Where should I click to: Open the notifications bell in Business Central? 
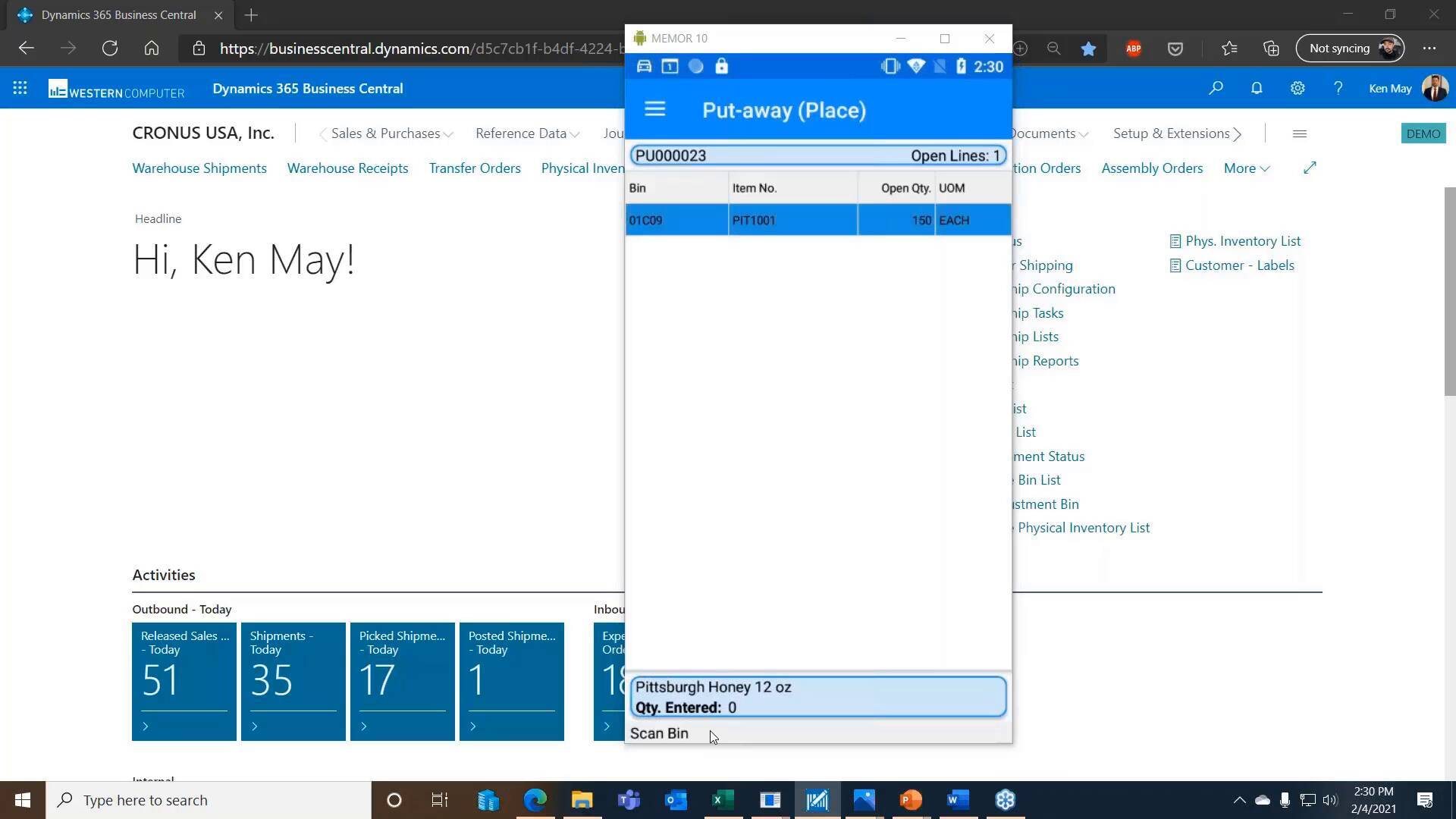coord(1257,88)
